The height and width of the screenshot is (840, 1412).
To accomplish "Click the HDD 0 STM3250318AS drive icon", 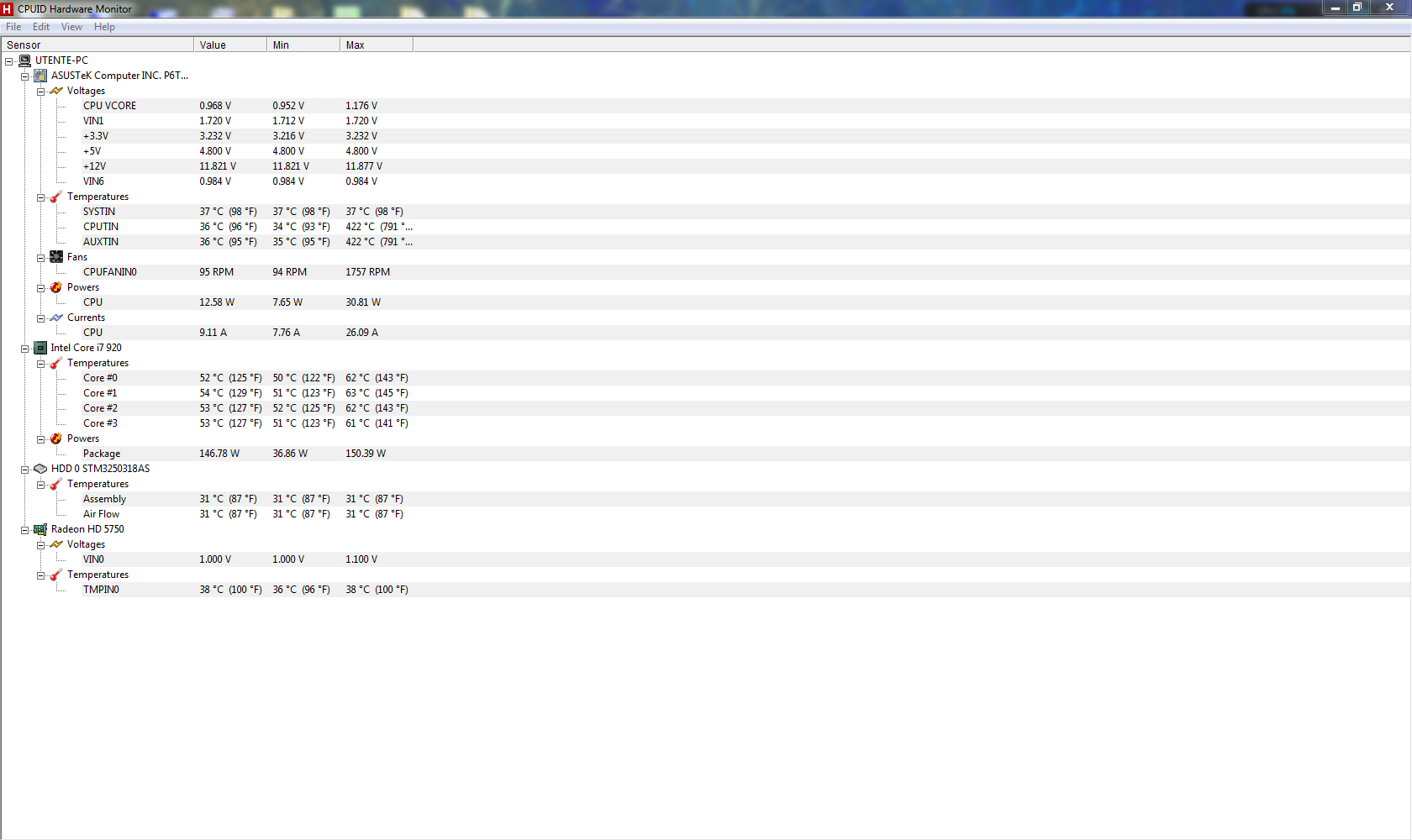I will 40,469.
